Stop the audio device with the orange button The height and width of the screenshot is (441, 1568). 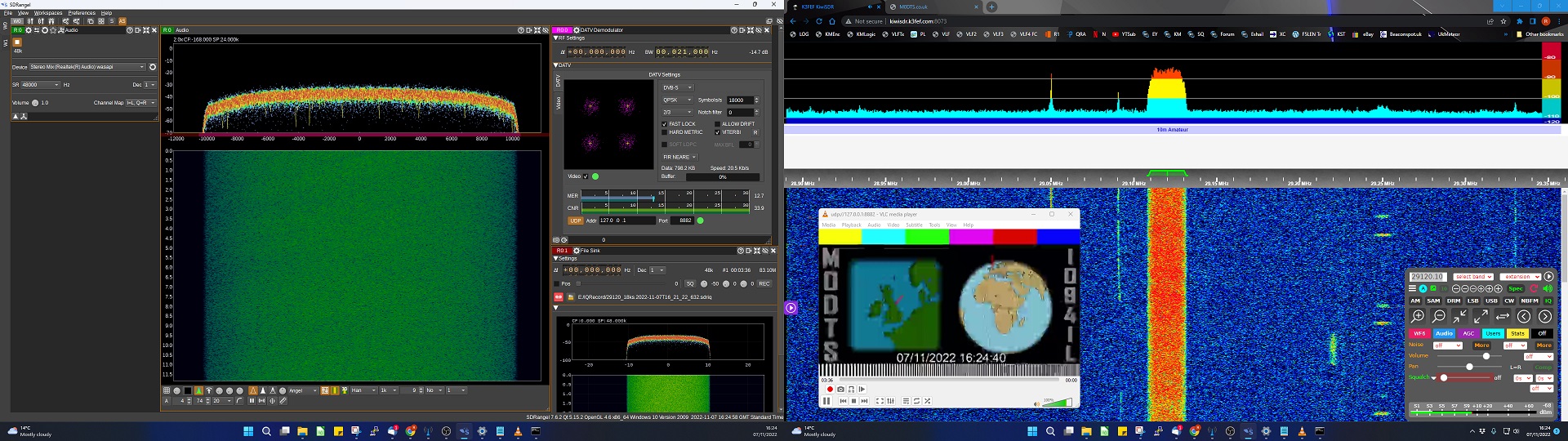(17, 42)
